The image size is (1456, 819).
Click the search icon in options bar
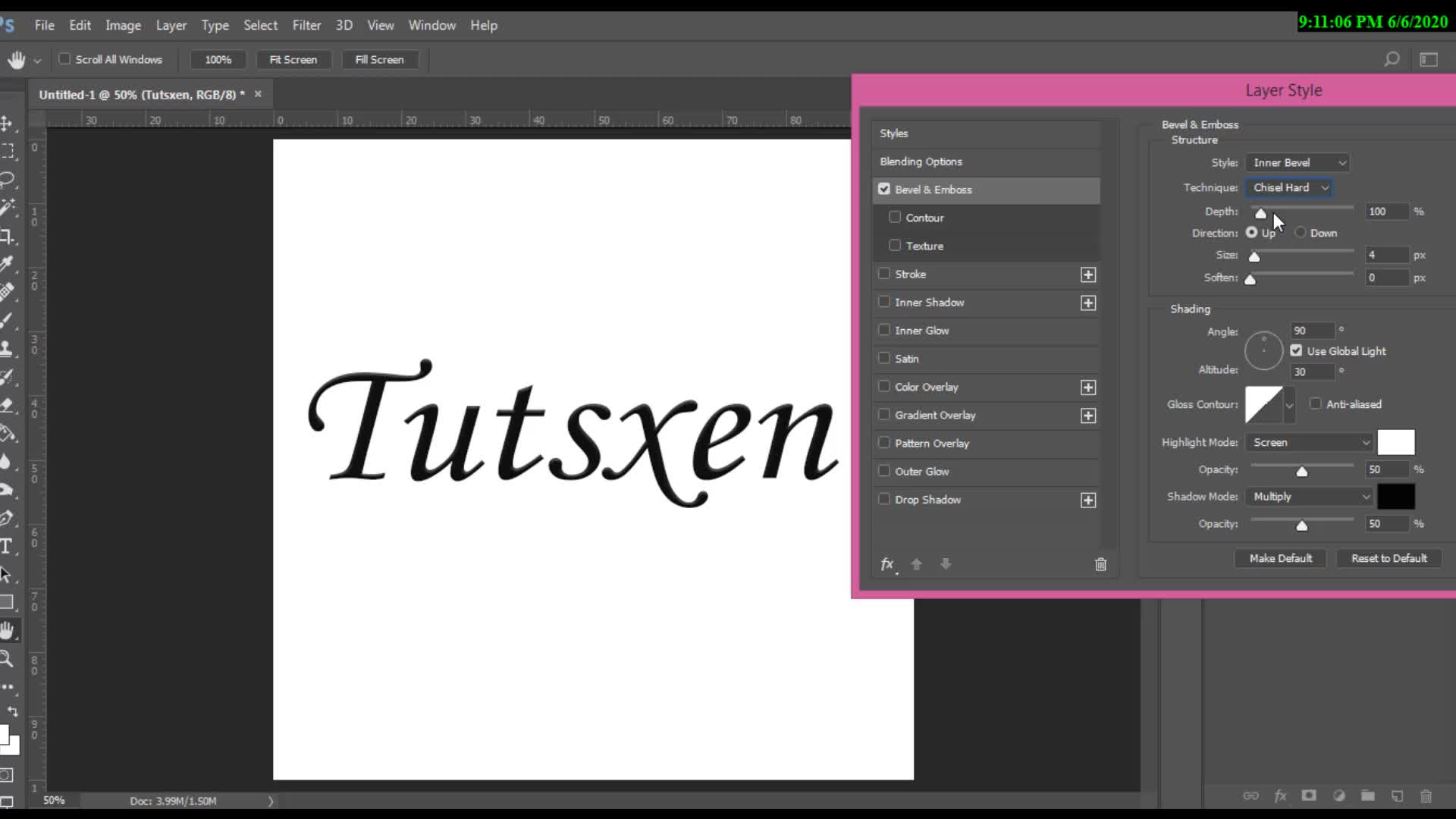point(1392,59)
